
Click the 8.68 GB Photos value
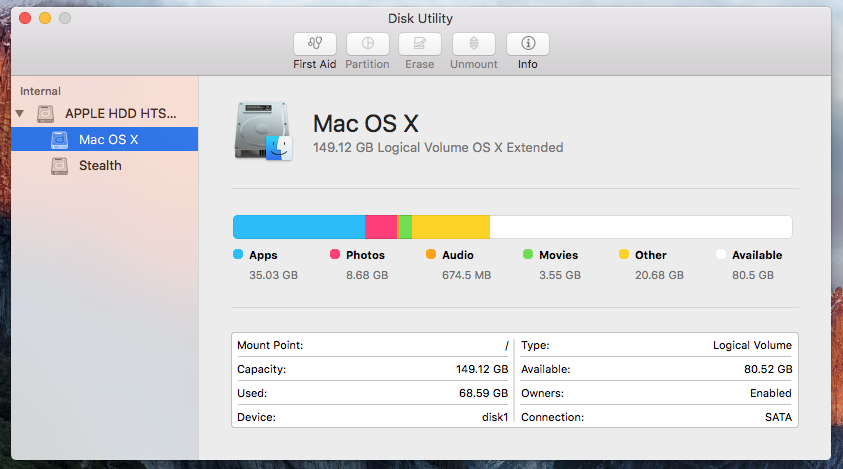coord(367,275)
